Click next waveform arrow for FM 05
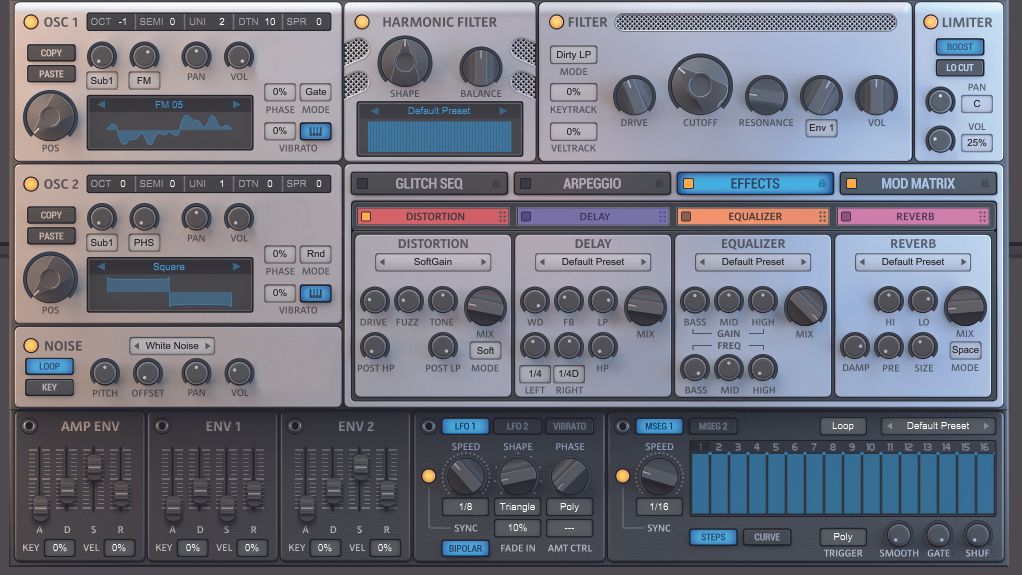 tap(236, 104)
